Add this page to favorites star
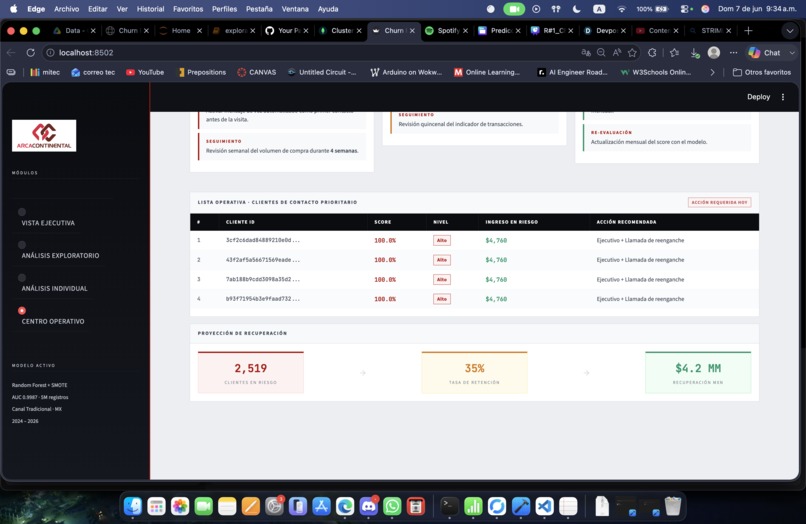806x524 pixels. [x=632, y=52]
